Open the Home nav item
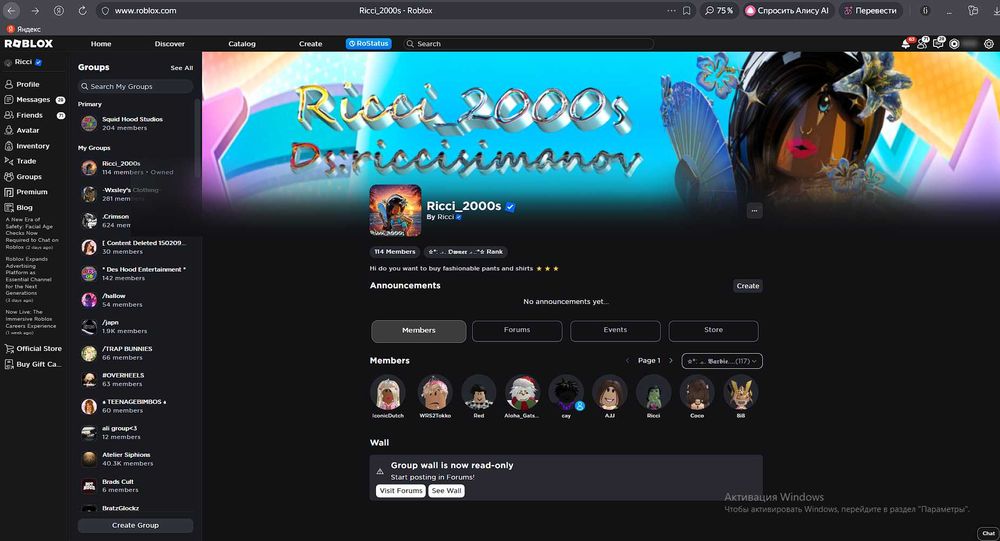 click(101, 44)
